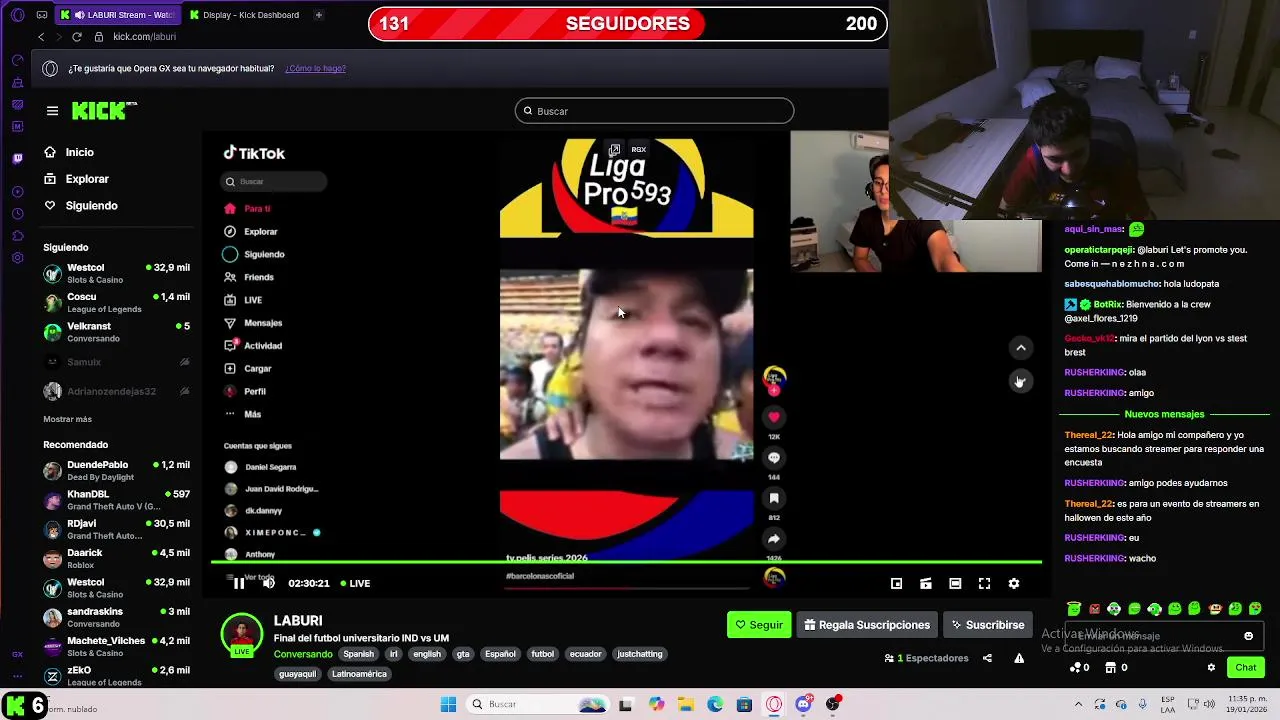Open sandraskins recommended channel
The height and width of the screenshot is (720, 1280).
[117, 617]
